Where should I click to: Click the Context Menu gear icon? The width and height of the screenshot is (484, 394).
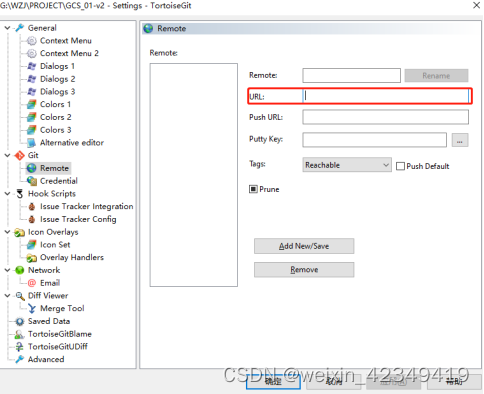point(32,41)
